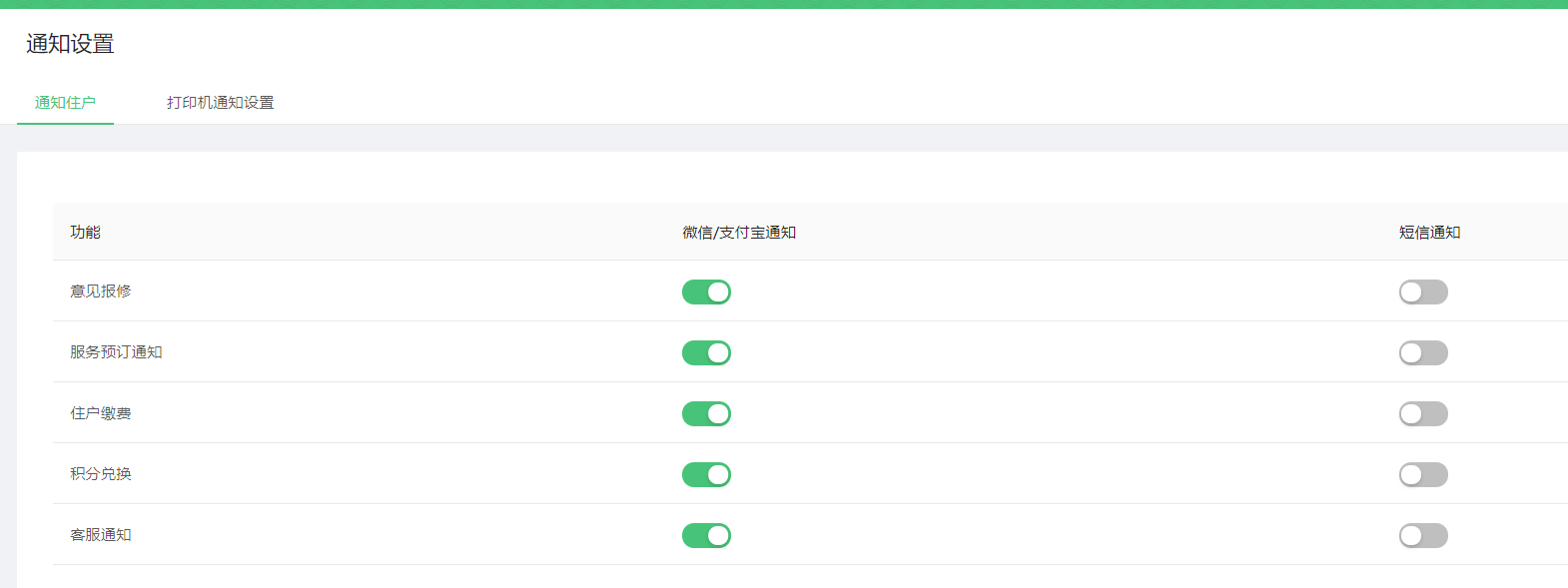1568x588 pixels.
Task: Click the 微信/支付宝通知 column header
Action: coord(739,232)
